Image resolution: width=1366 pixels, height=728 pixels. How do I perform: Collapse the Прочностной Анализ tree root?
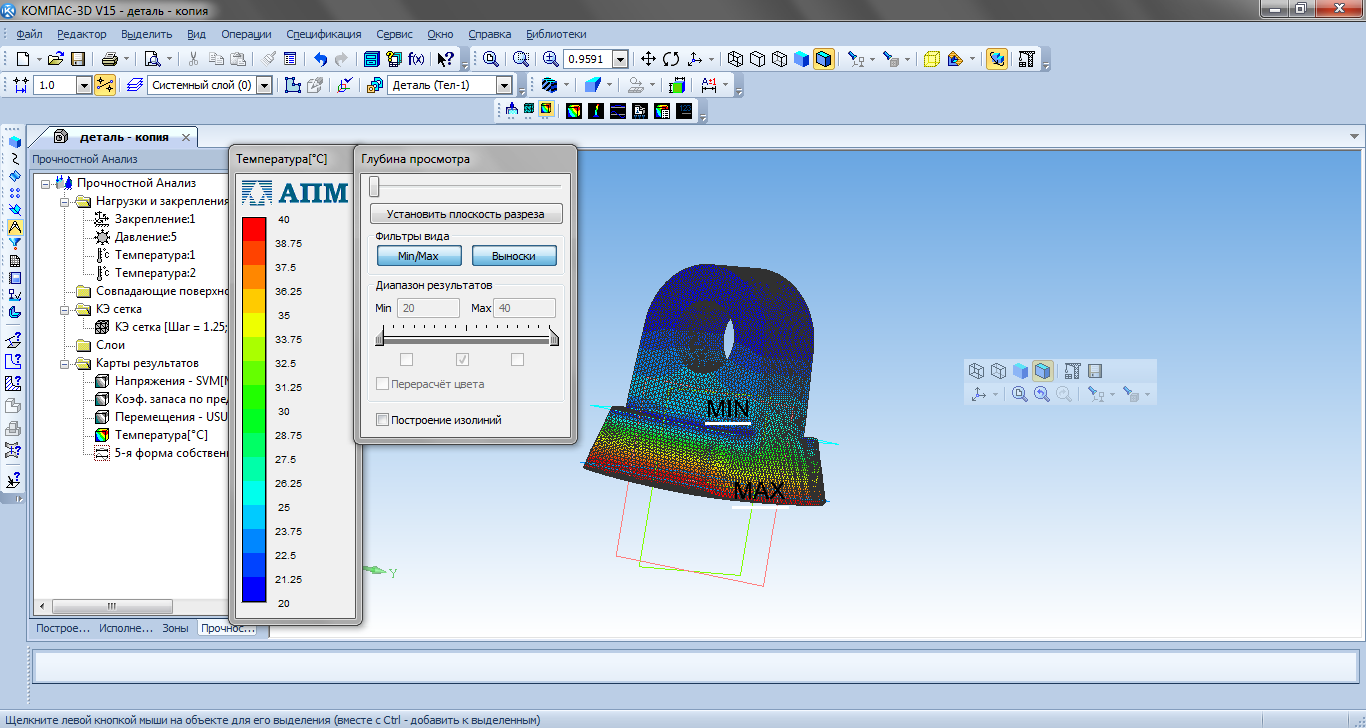46,183
